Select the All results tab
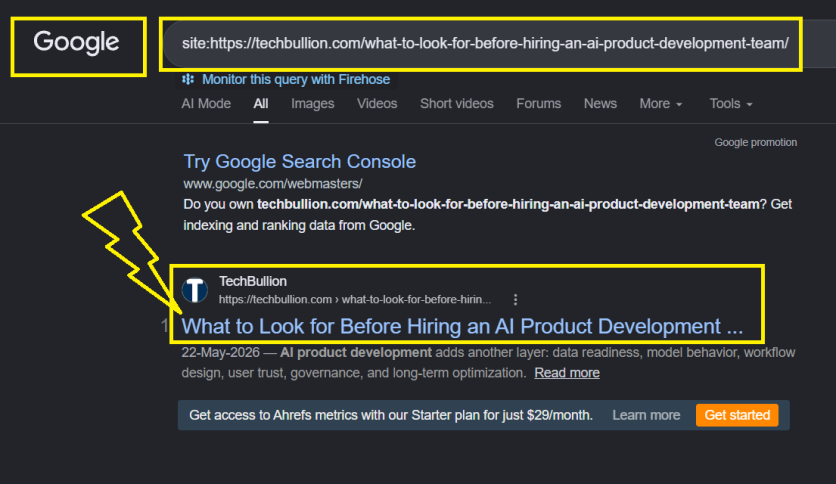This screenshot has height=484, width=836. click(261, 103)
